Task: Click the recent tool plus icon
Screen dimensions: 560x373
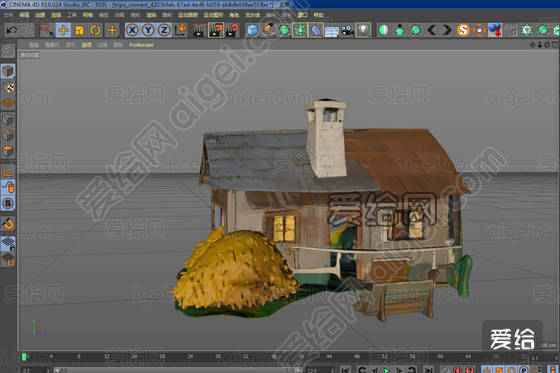Action: pyautogui.click(x=112, y=30)
